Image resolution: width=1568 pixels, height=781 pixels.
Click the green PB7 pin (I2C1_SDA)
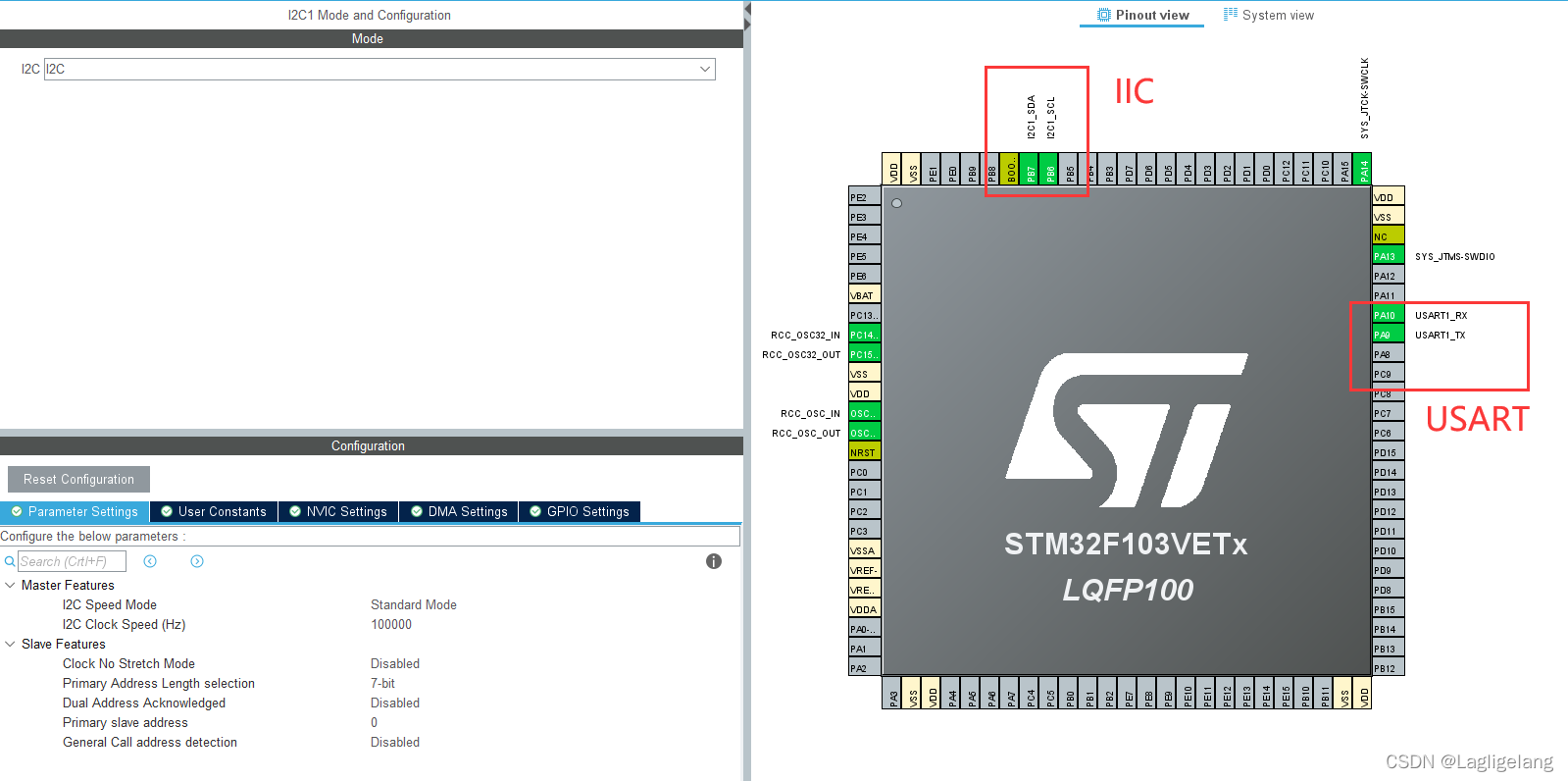1031,169
